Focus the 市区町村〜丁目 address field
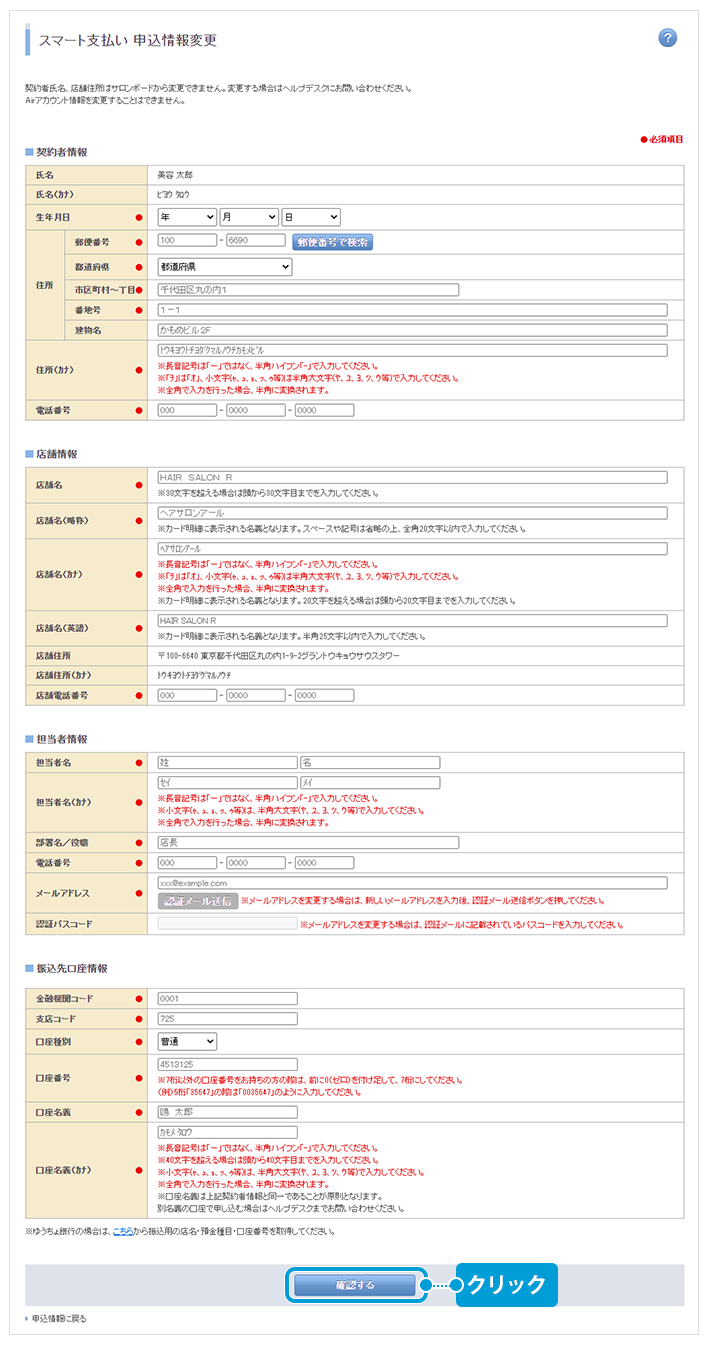Viewport: 710px width, 1345px height. point(308,290)
